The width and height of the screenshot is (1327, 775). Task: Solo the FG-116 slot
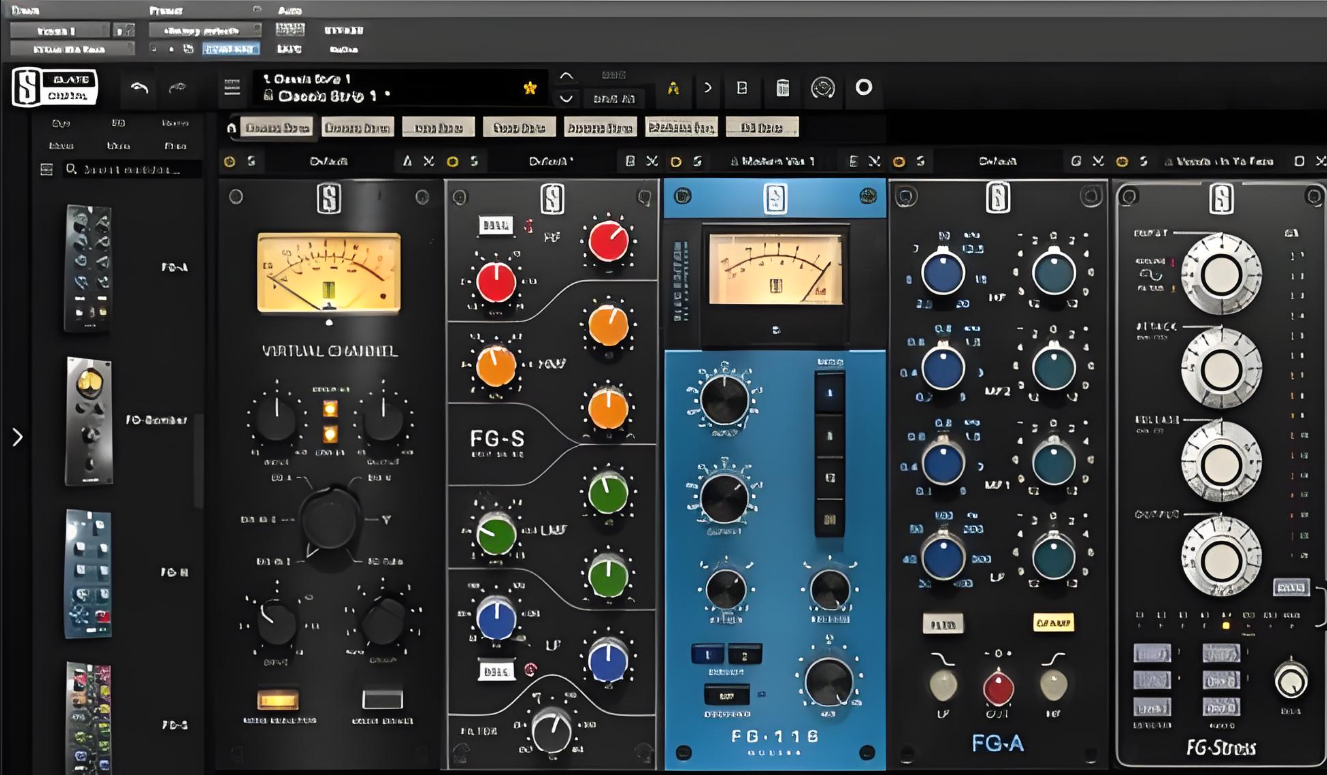point(697,161)
